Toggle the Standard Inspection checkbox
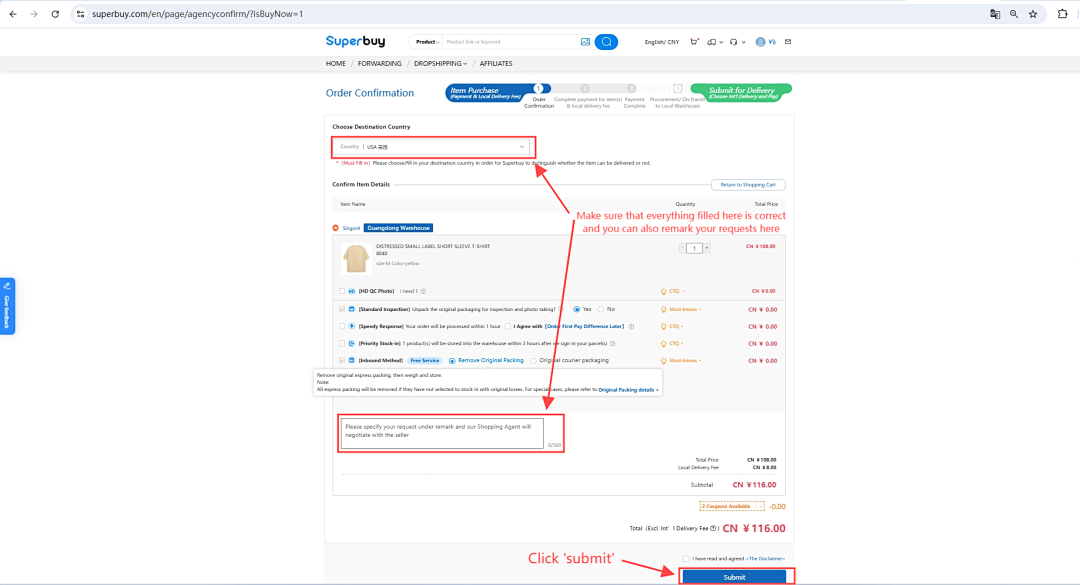Image resolution: width=1080 pixels, height=585 pixels. click(342, 309)
